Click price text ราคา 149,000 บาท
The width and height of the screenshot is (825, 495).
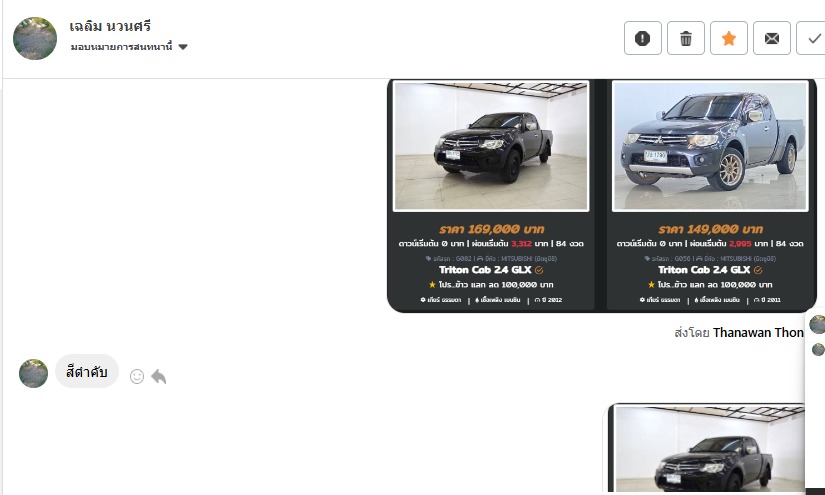710,229
